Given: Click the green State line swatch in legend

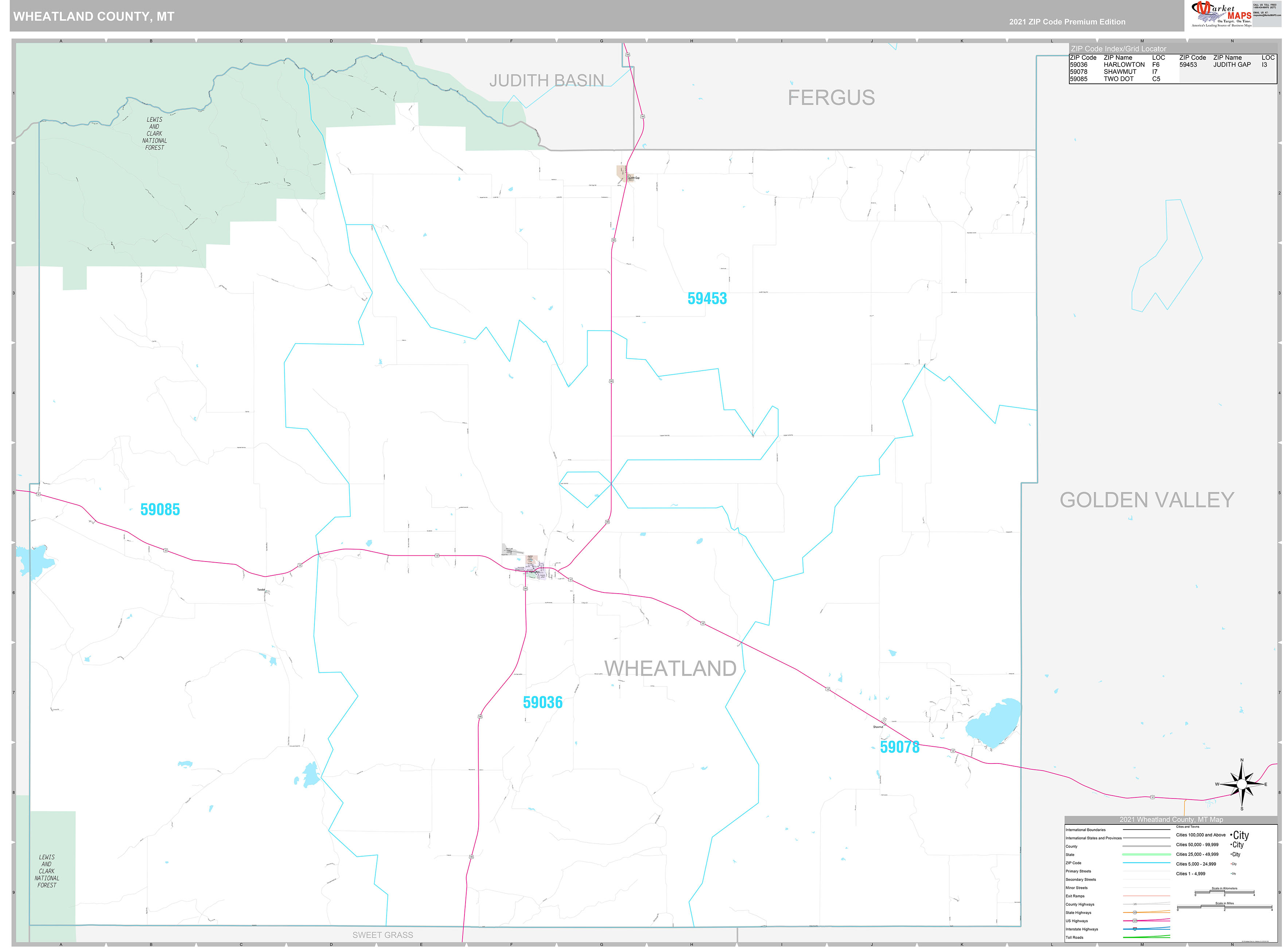Looking at the screenshot, I should click(1146, 854).
